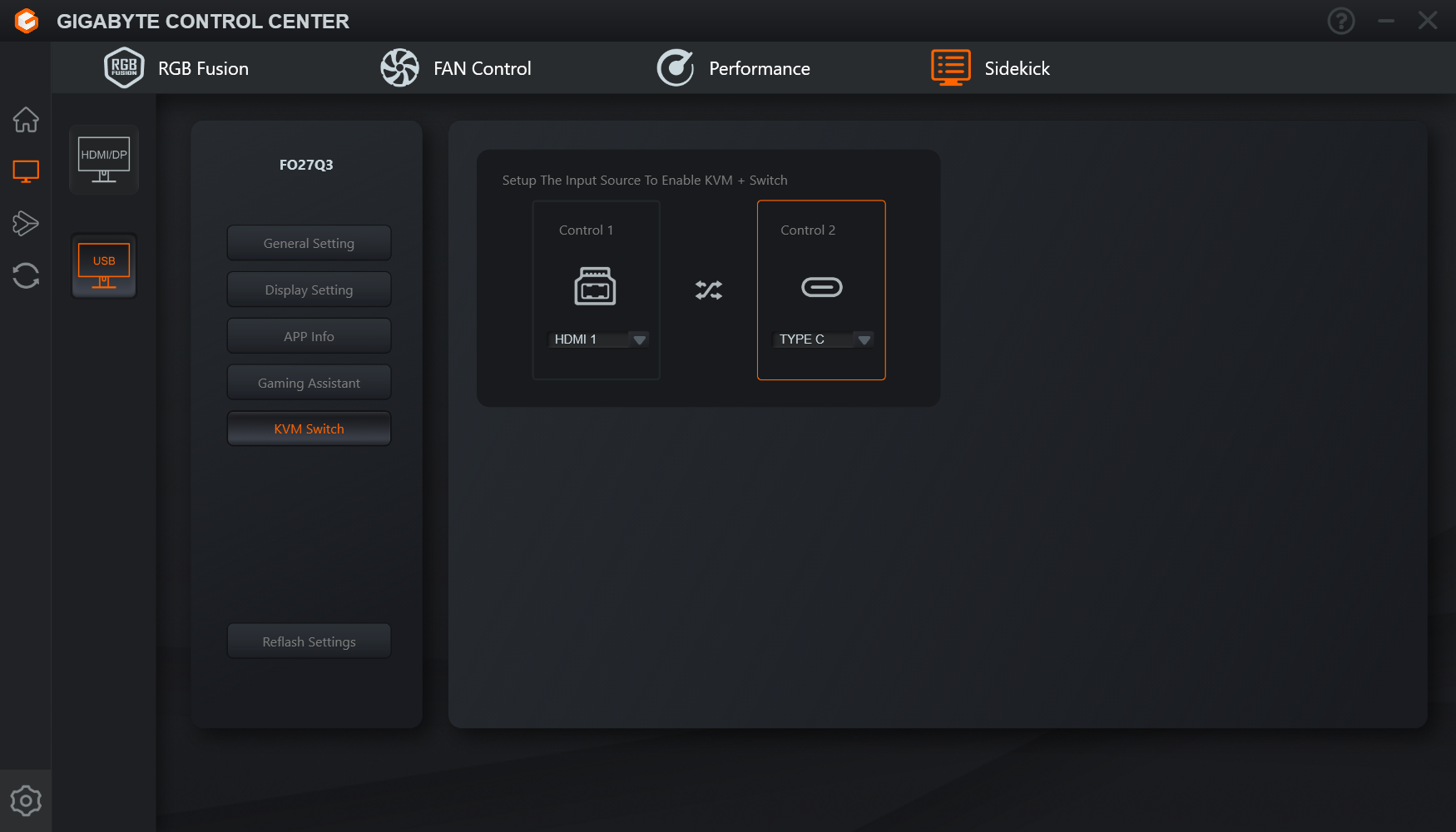Screen dimensions: 1456x832
Task: Click the GIGABYTE CONTROL CENTER title
Action: tap(203, 21)
